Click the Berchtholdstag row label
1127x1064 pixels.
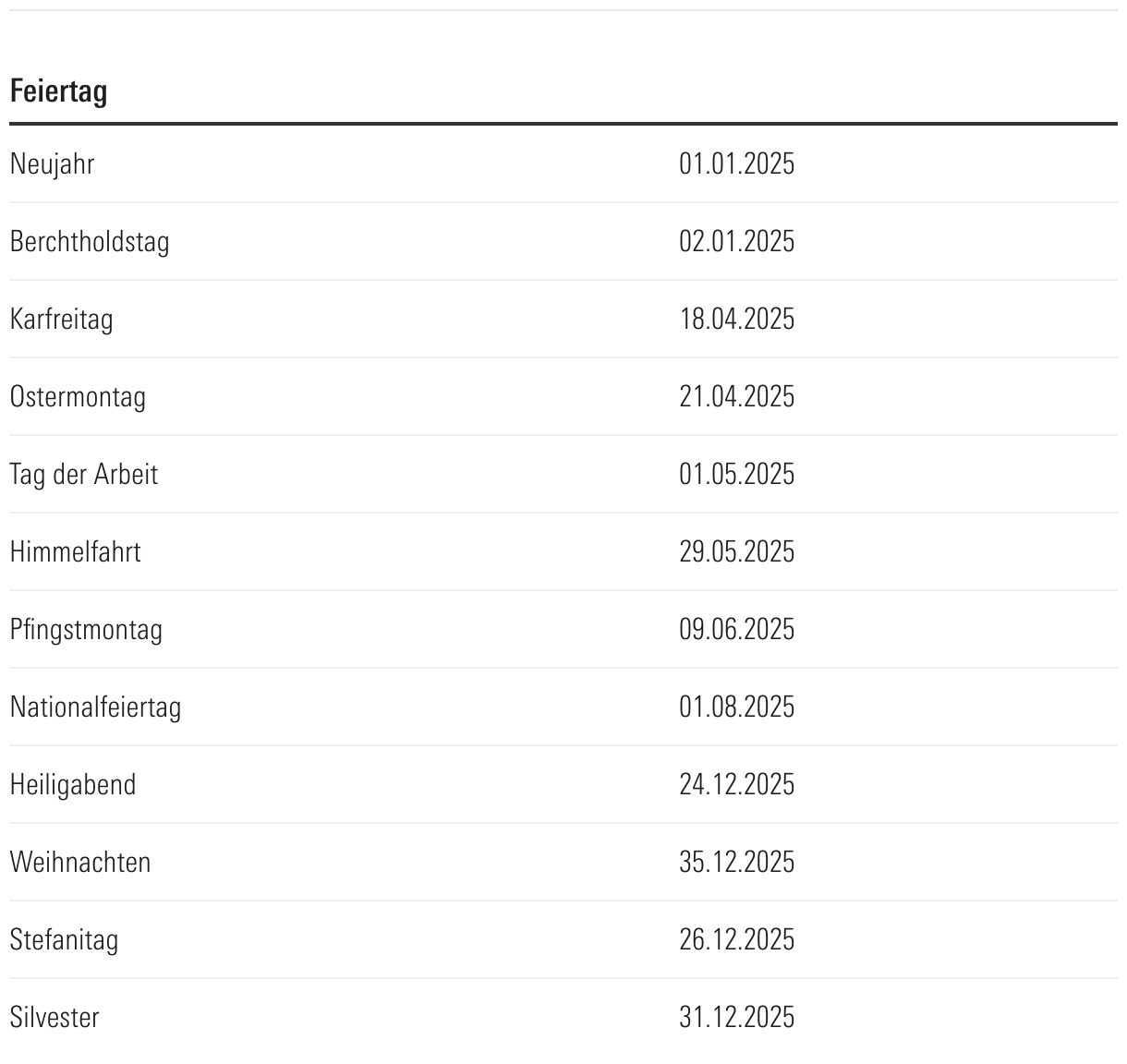pos(90,242)
